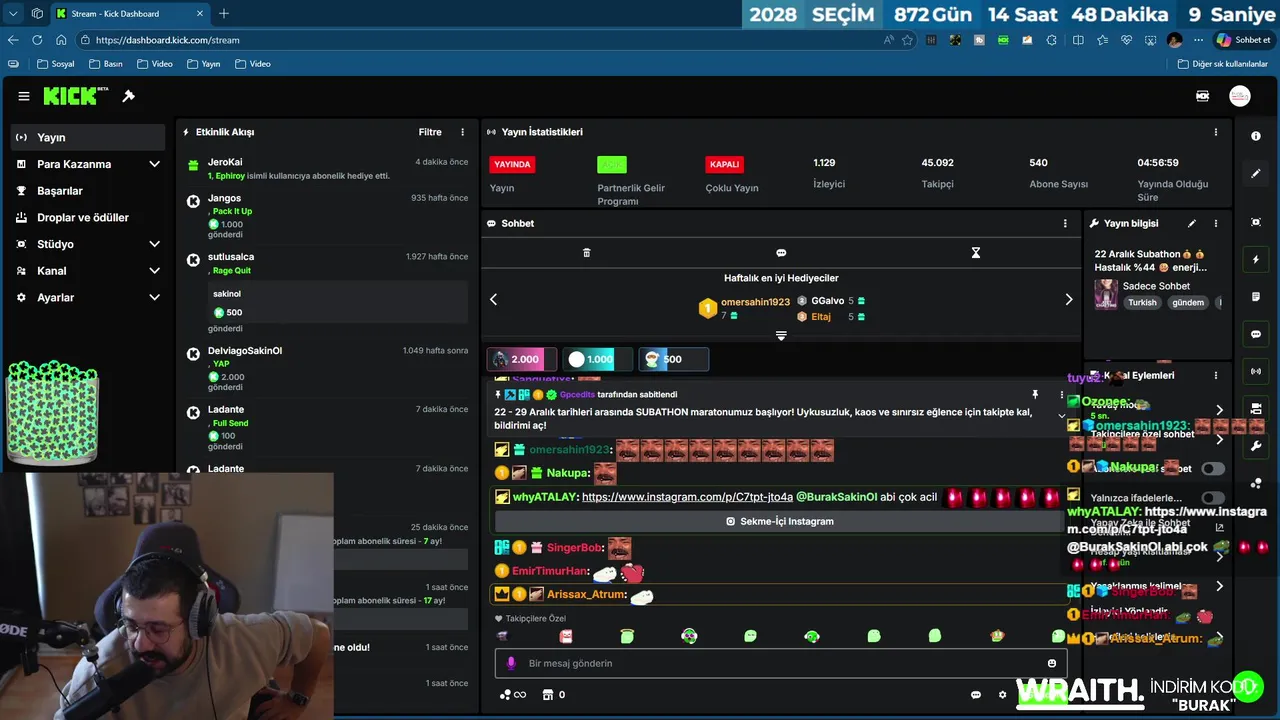Click the lightning bolt icon in right sidebar
This screenshot has width=1280, height=720.
point(1256,260)
